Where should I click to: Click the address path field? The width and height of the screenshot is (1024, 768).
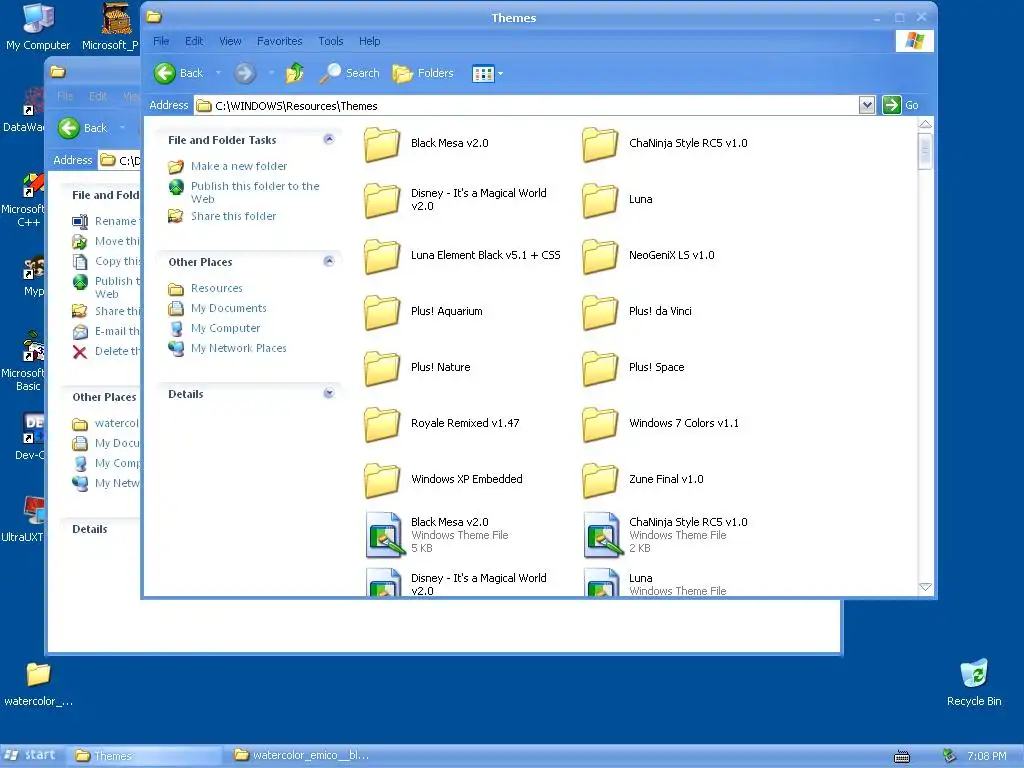pos(526,106)
